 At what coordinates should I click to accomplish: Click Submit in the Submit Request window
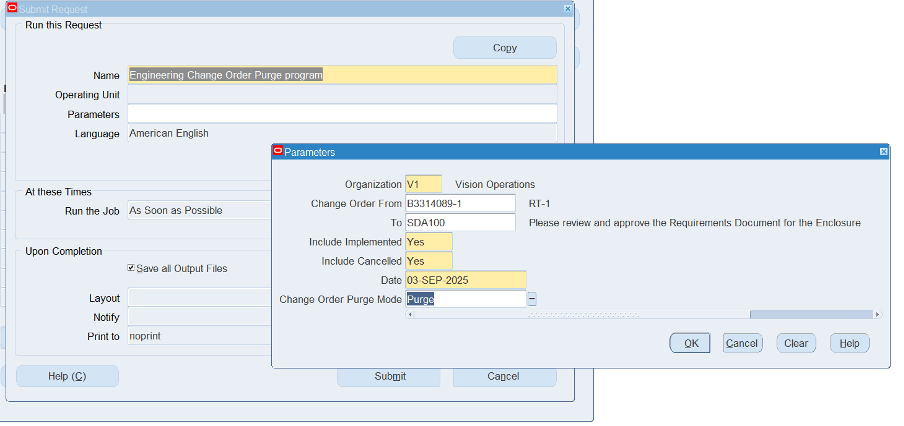pos(390,376)
